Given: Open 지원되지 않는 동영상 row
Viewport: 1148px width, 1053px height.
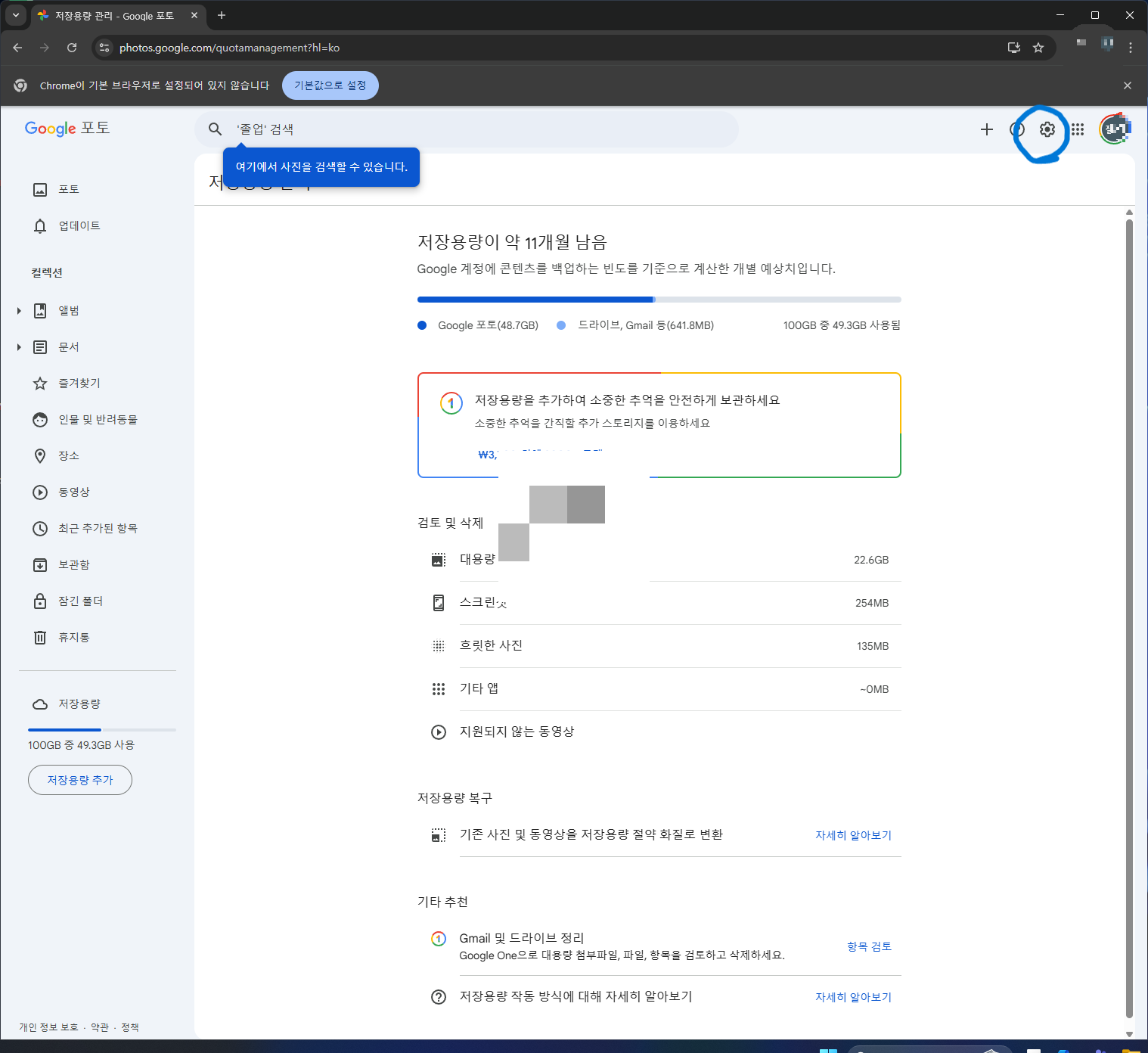Looking at the screenshot, I should (x=659, y=732).
